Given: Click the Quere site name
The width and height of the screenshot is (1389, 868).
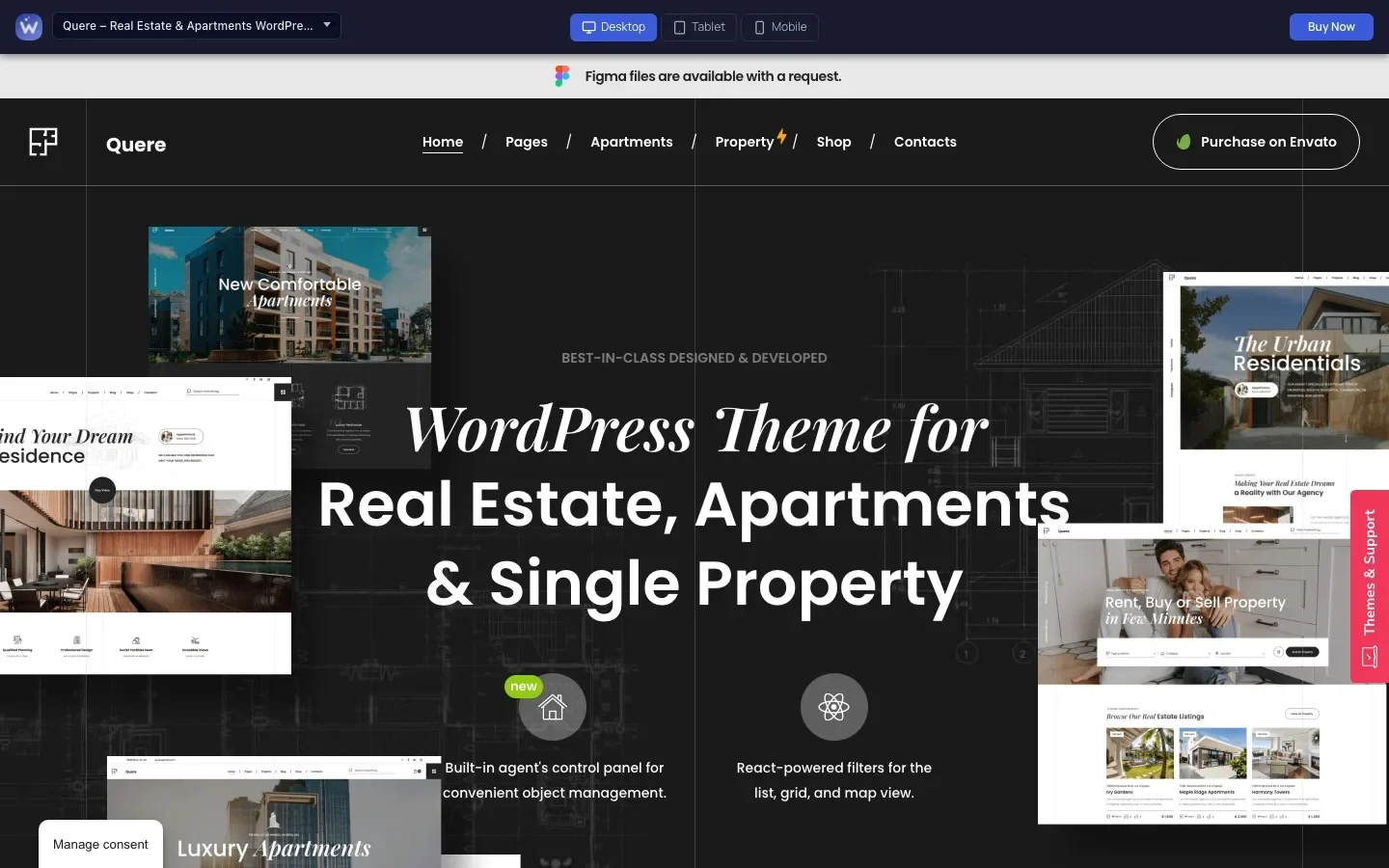Looking at the screenshot, I should click(136, 145).
